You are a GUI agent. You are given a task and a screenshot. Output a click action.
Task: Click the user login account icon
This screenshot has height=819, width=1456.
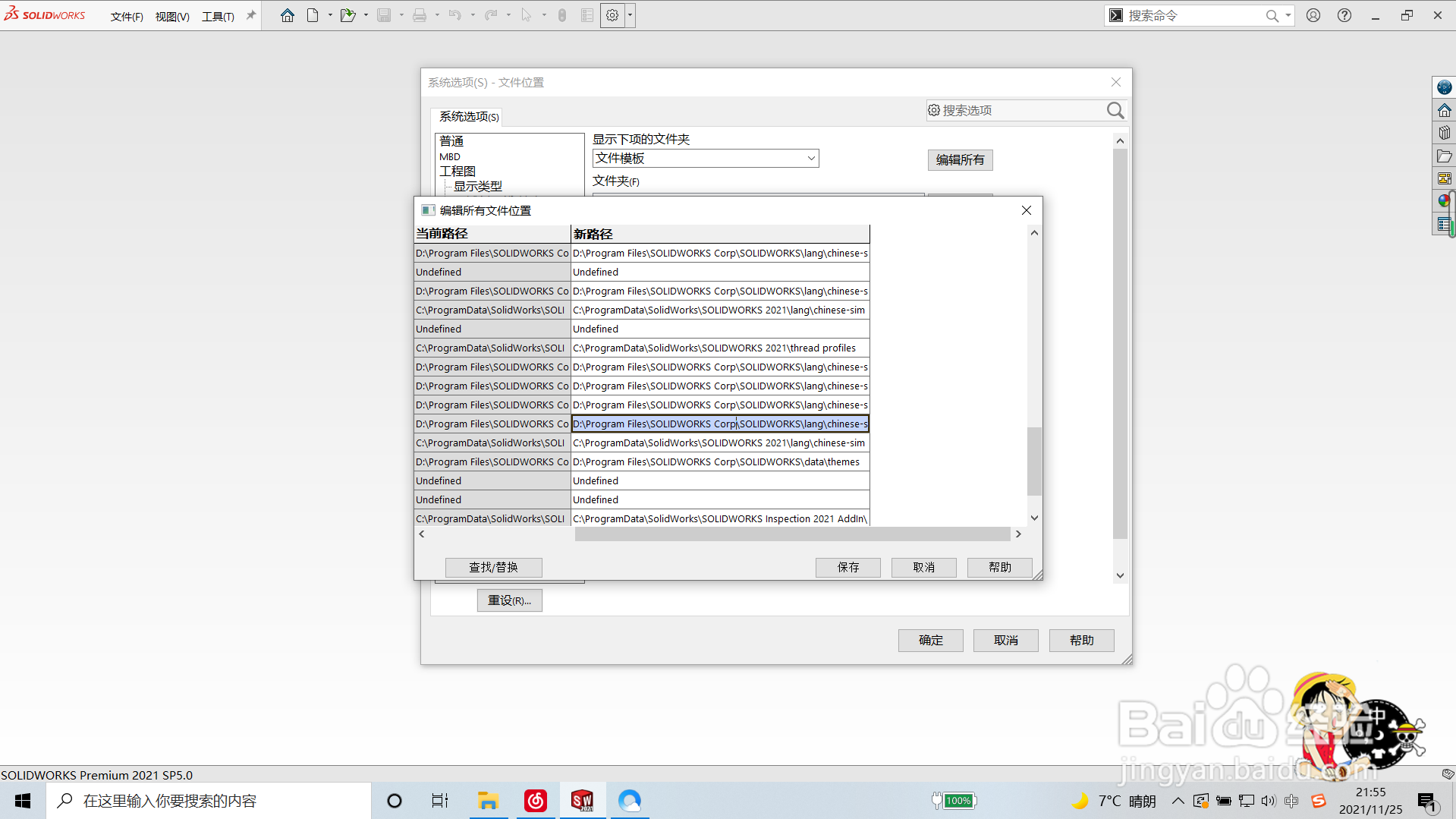coord(1313,15)
